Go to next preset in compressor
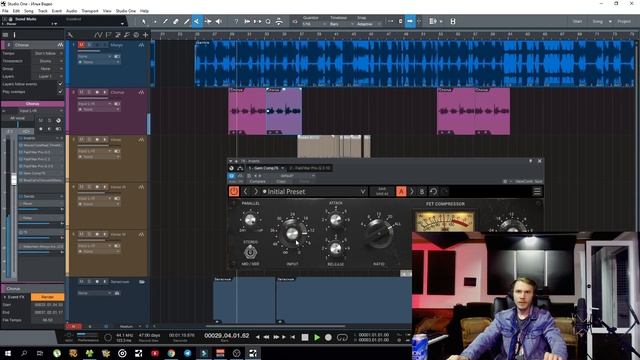This screenshot has height=360, width=640. 256,191
